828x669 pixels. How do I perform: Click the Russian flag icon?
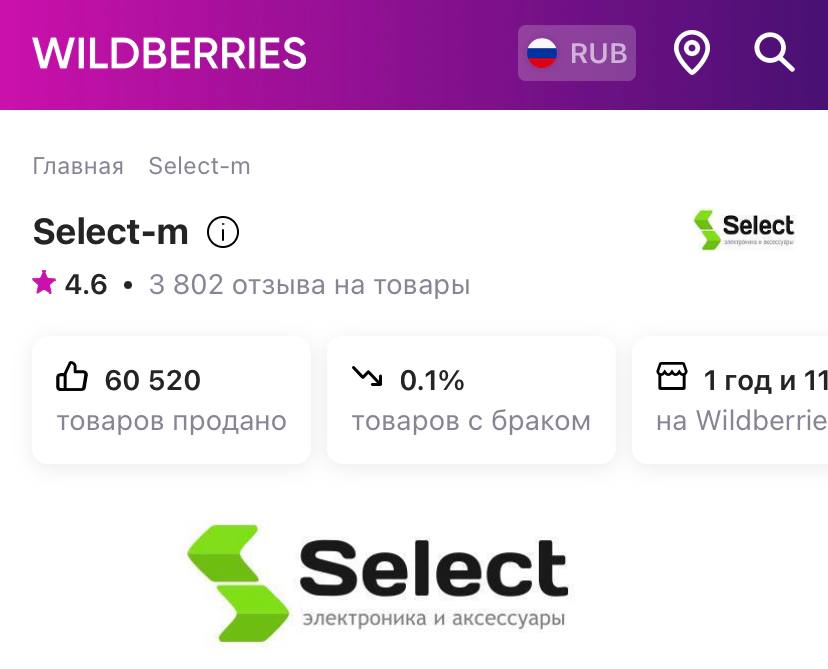(x=542, y=53)
